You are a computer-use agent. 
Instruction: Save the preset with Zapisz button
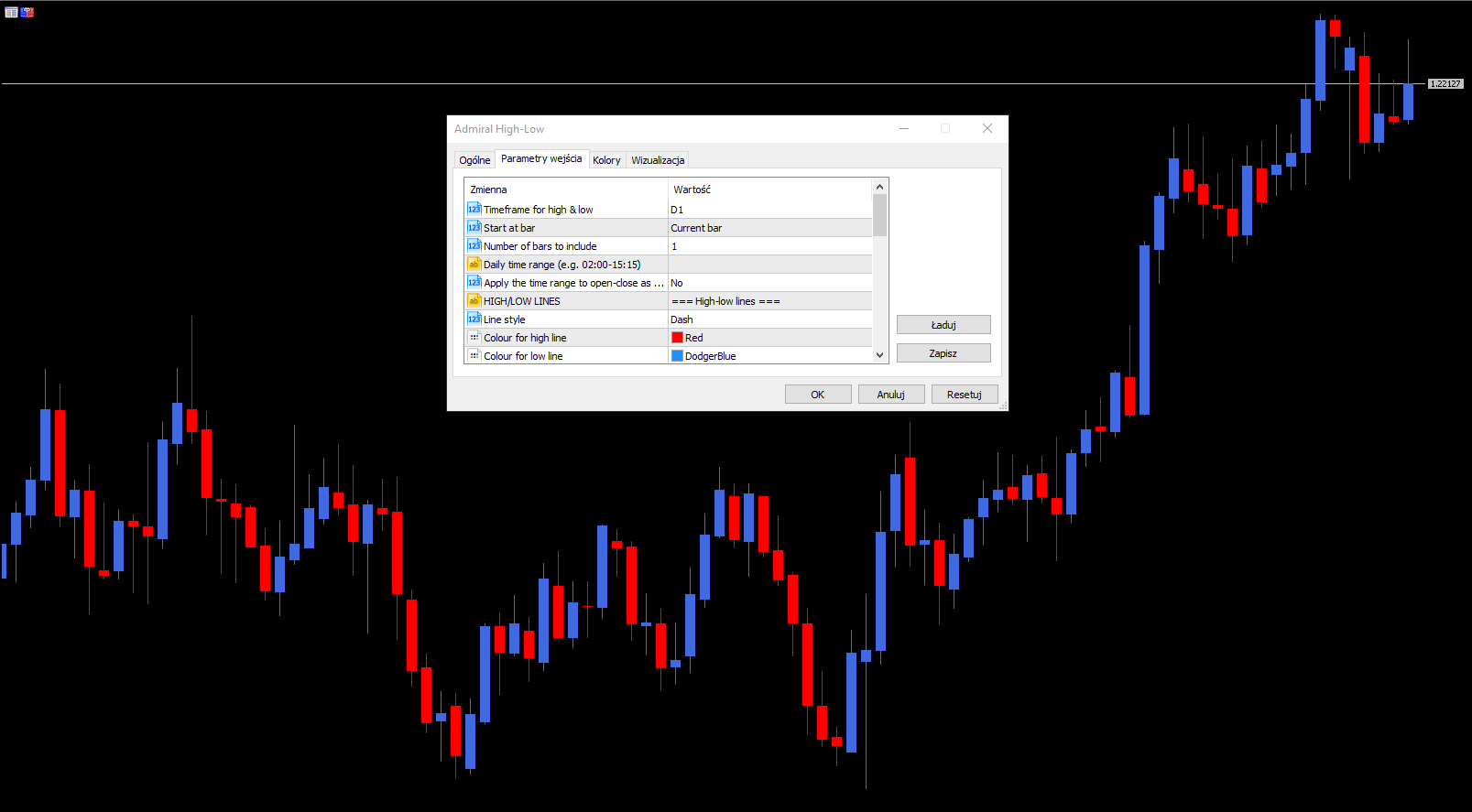(943, 353)
